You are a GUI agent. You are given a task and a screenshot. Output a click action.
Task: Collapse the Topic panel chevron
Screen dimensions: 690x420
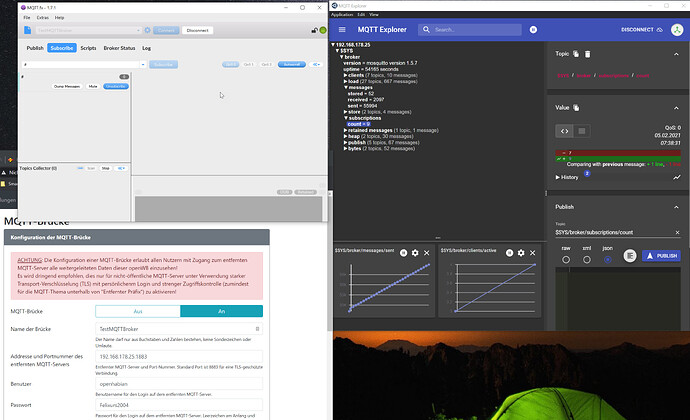(676, 54)
